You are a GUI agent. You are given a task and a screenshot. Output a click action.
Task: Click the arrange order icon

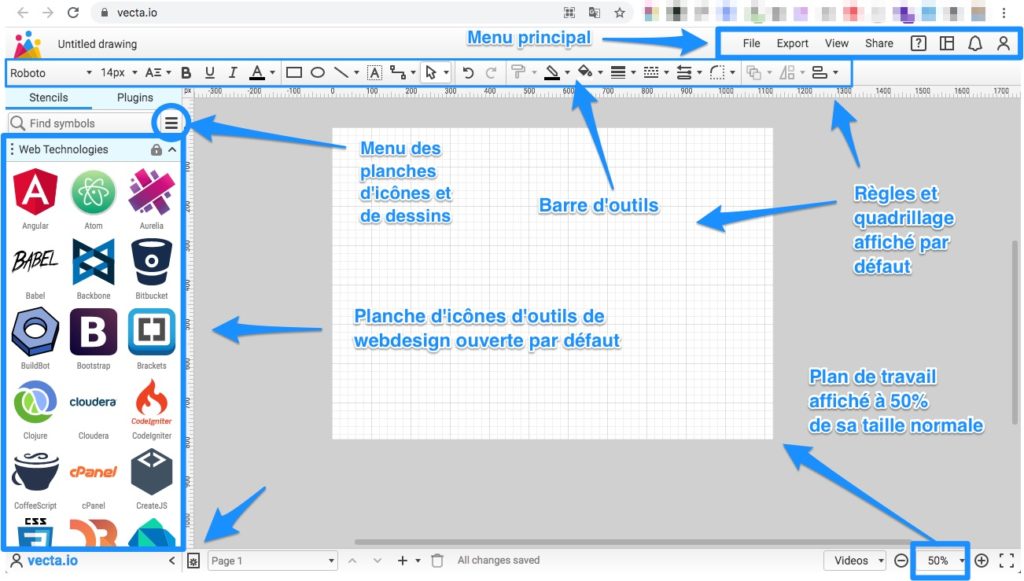coord(754,72)
